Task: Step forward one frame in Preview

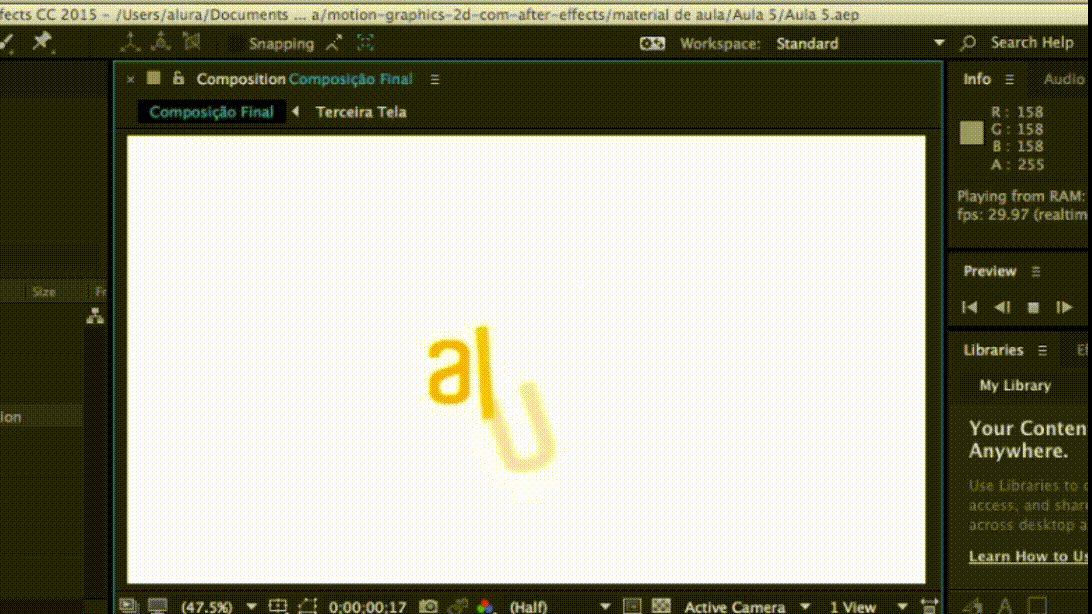Action: [1064, 308]
